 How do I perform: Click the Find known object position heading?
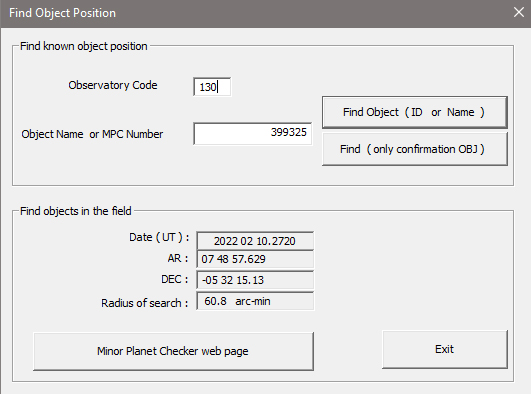pyautogui.click(x=84, y=46)
